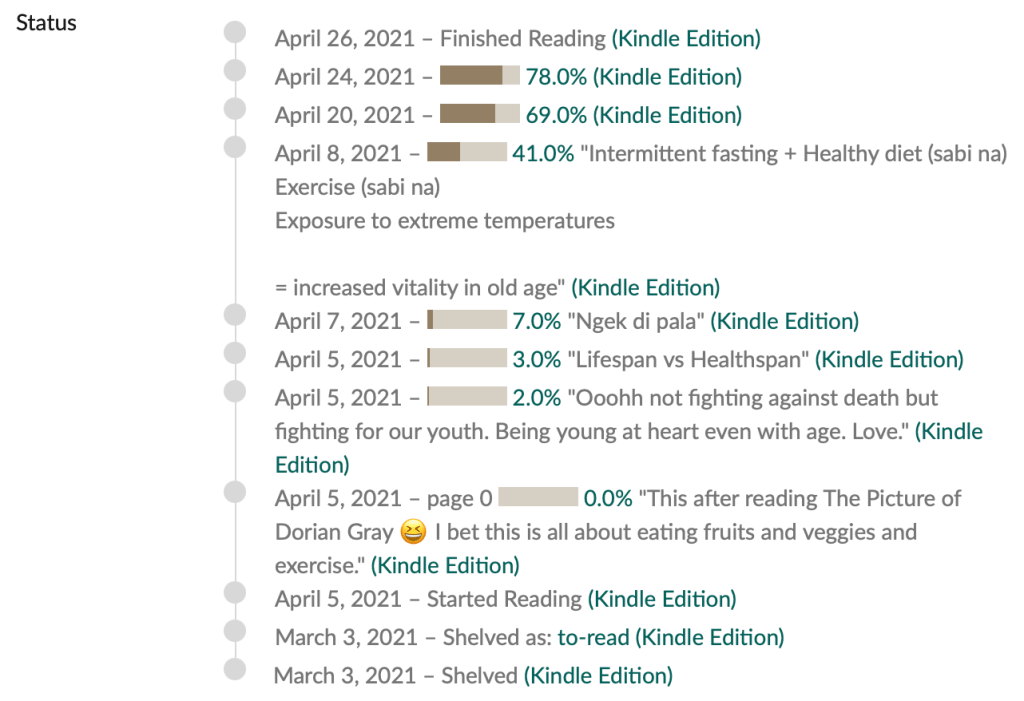Click the timeline dot for Shelved as to-read

pyautogui.click(x=235, y=631)
